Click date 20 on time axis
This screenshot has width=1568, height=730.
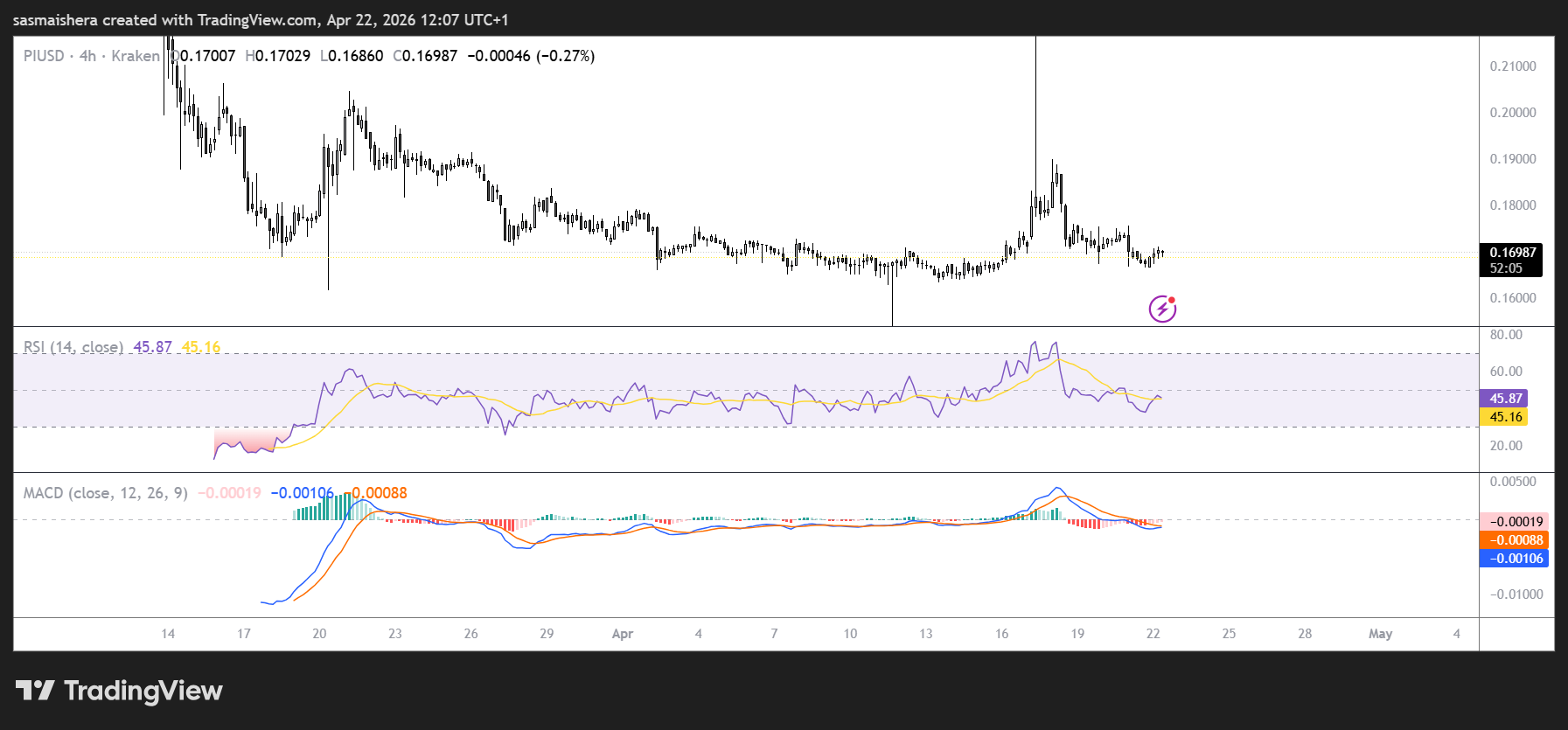[319, 634]
